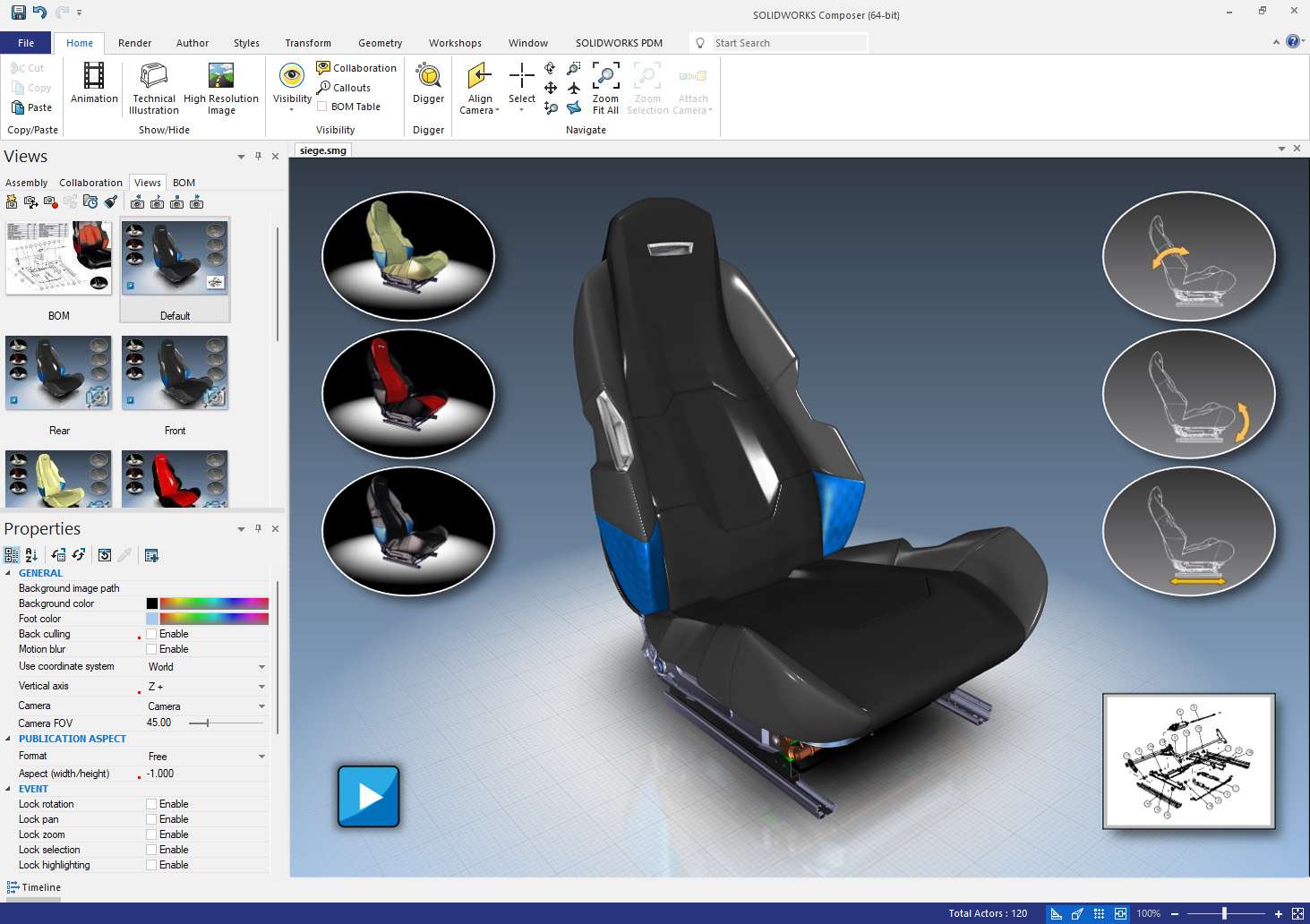This screenshot has width=1310, height=924.
Task: Click the next view camera icon
Action: (x=196, y=202)
